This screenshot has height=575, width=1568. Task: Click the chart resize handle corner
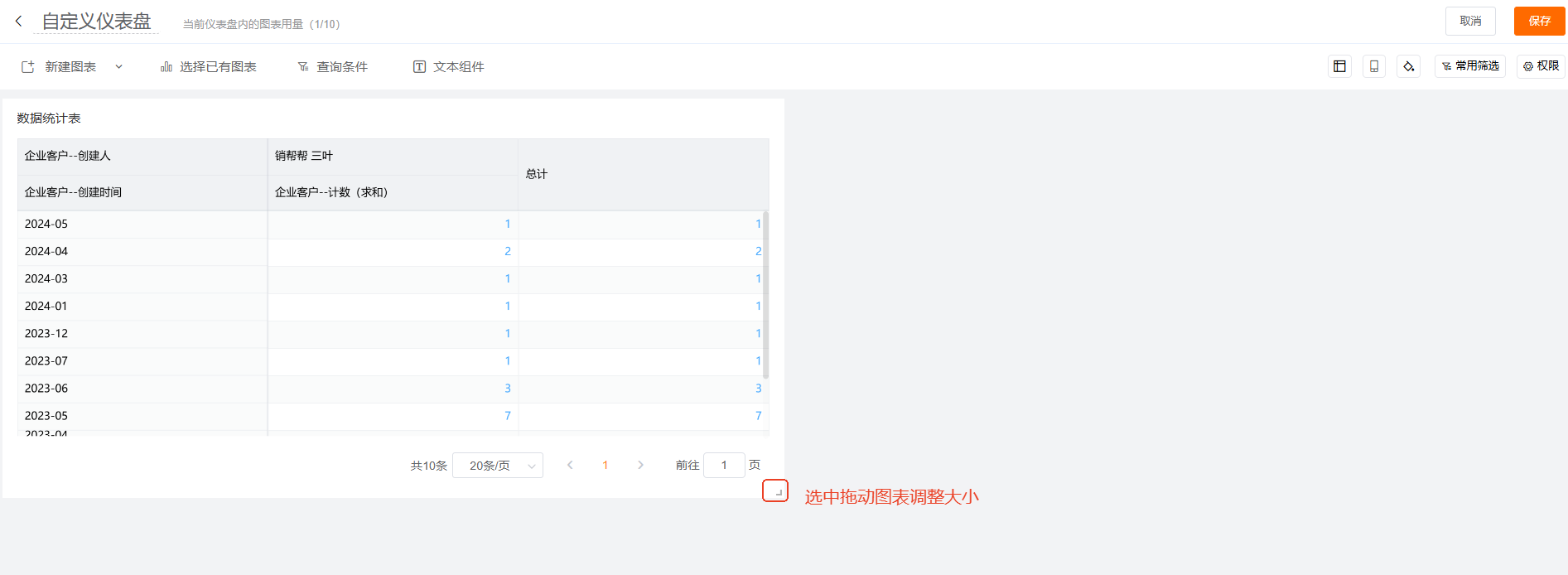tap(778, 492)
